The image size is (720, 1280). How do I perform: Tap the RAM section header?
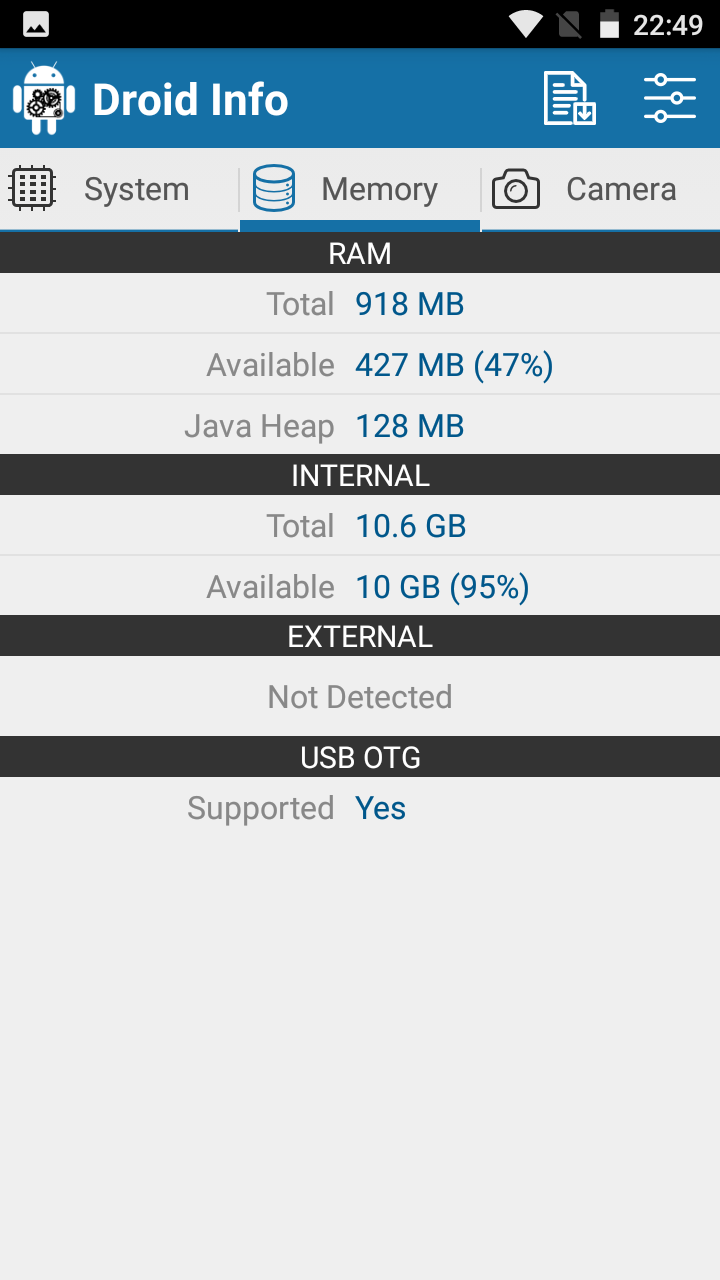pos(360,253)
